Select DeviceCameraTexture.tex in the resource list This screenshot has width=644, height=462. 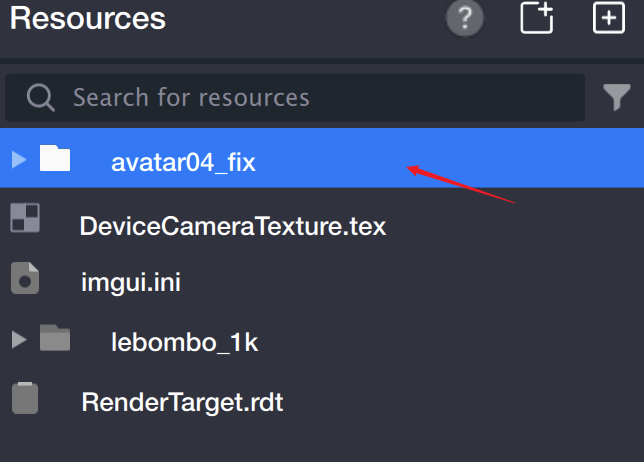(x=232, y=226)
